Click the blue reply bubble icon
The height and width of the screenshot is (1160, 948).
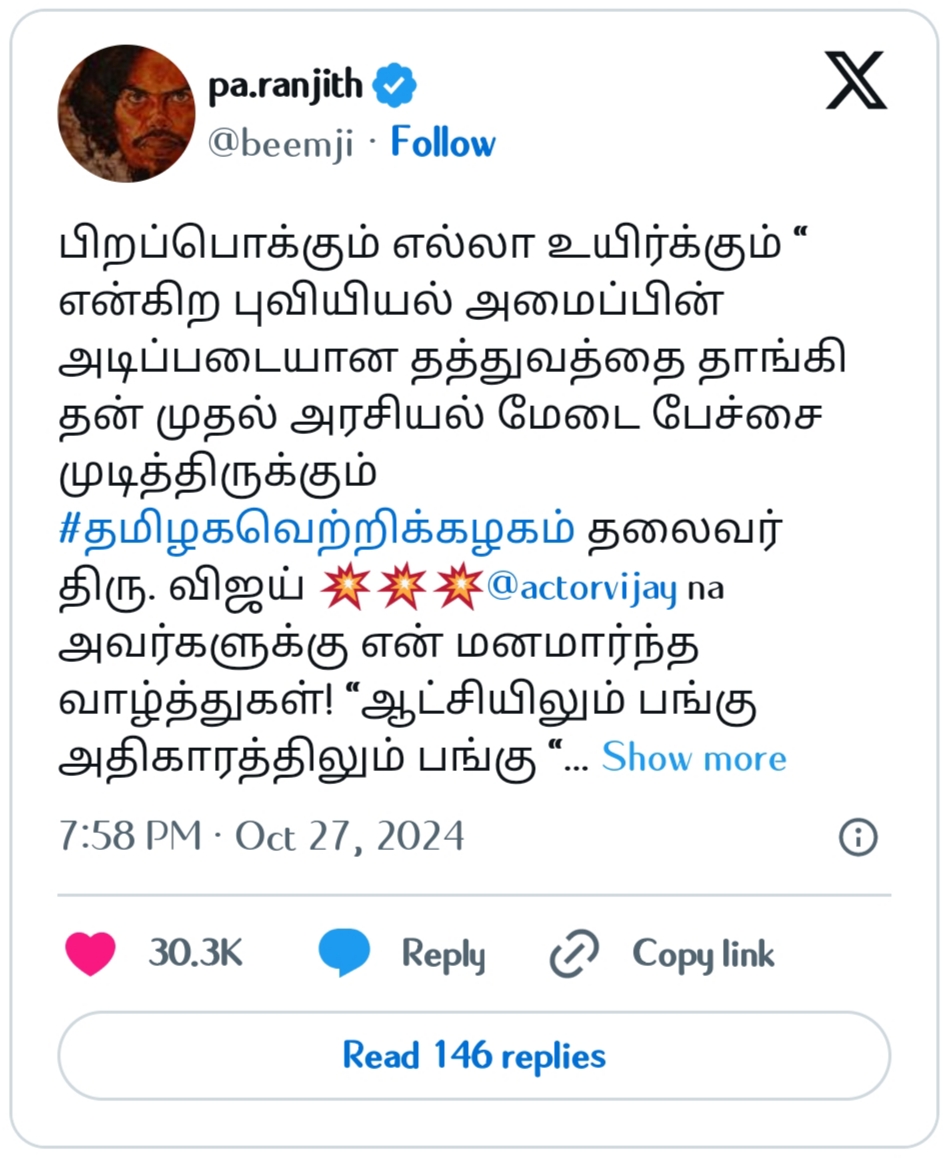pos(344,953)
